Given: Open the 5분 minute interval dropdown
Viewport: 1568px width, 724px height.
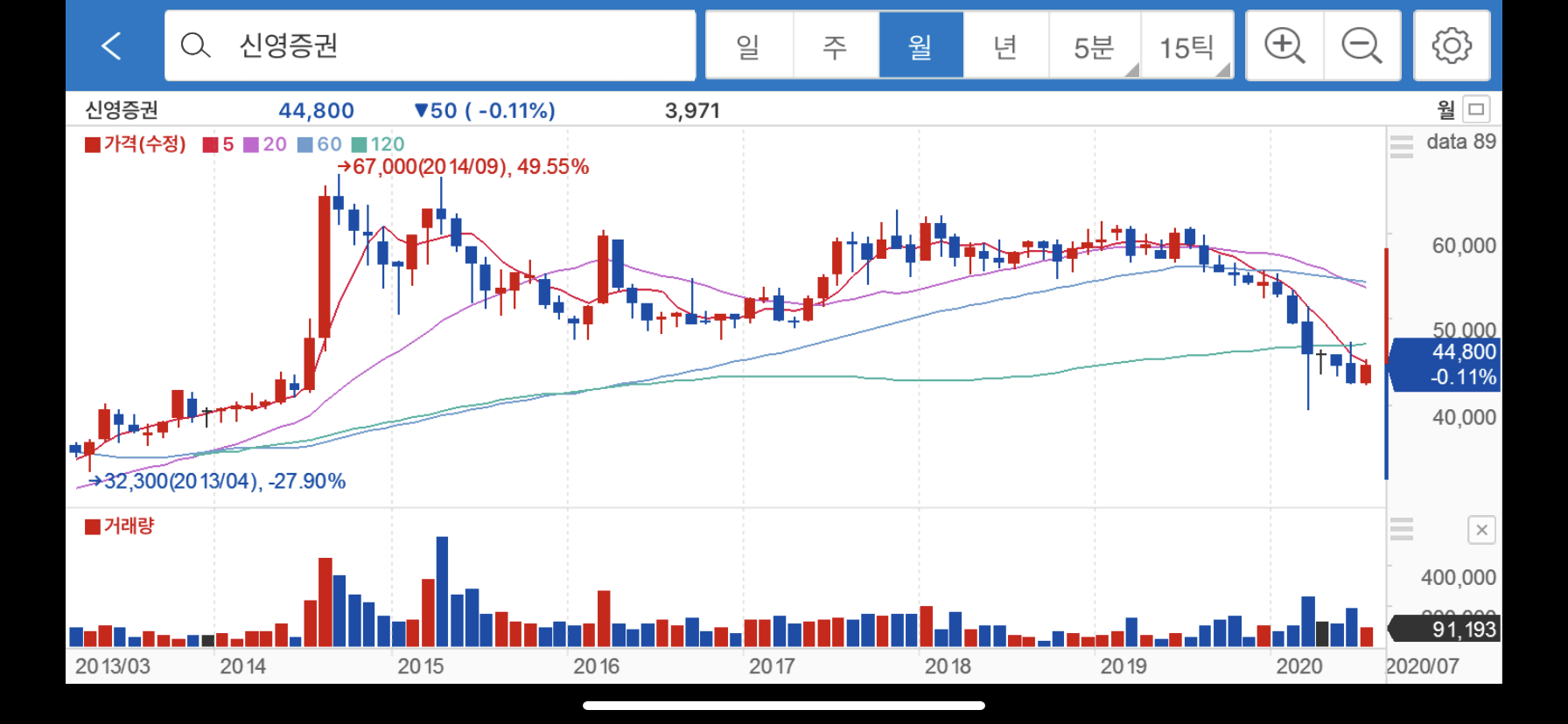Looking at the screenshot, I should point(1095,45).
